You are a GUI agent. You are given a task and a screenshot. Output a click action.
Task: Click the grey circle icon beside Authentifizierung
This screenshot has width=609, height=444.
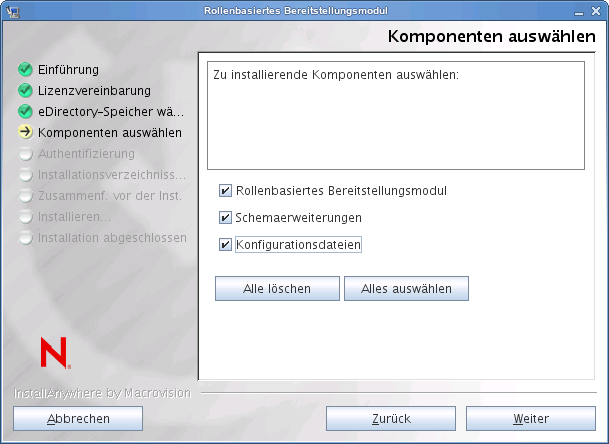[25, 153]
